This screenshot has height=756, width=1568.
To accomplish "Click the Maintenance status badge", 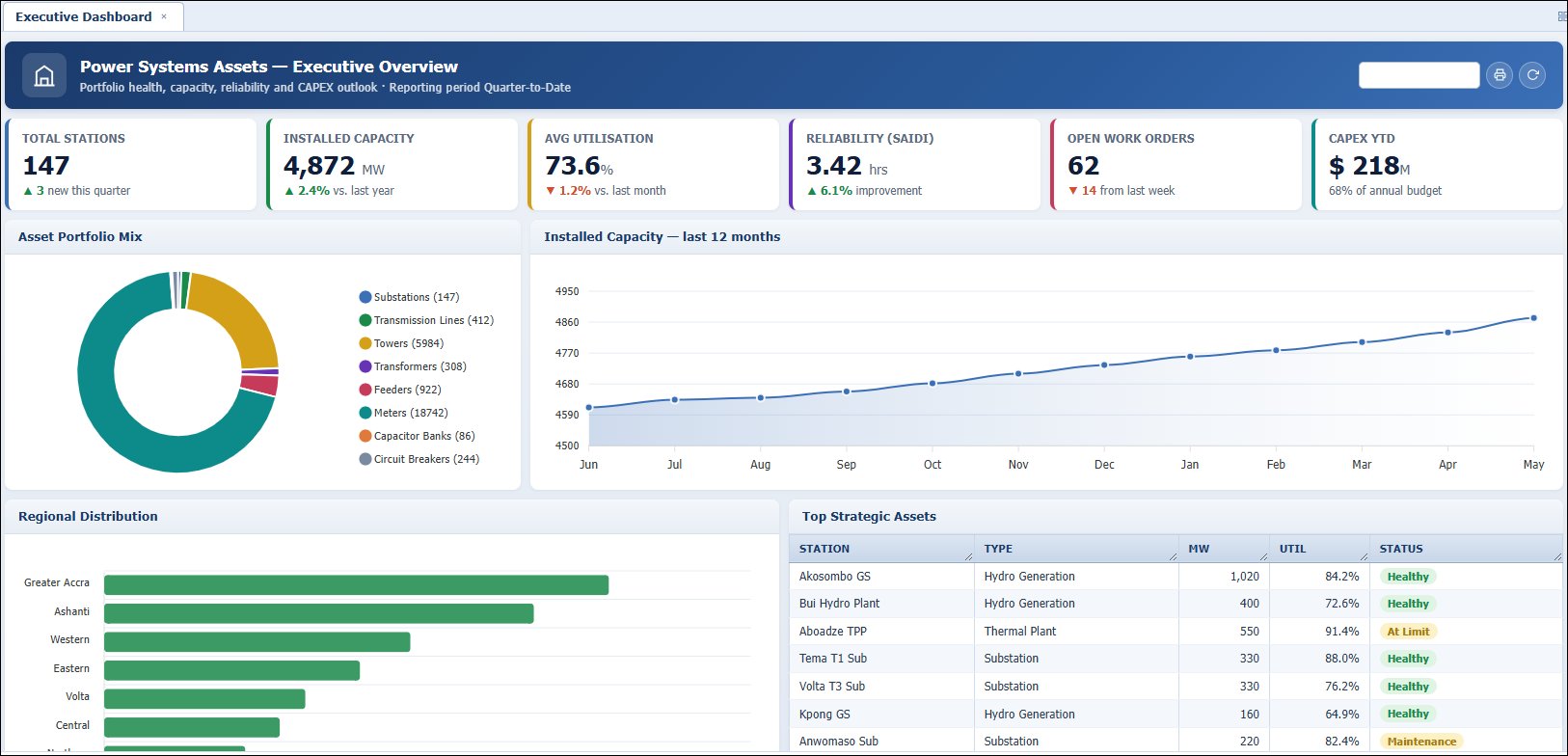I will click(1421, 742).
